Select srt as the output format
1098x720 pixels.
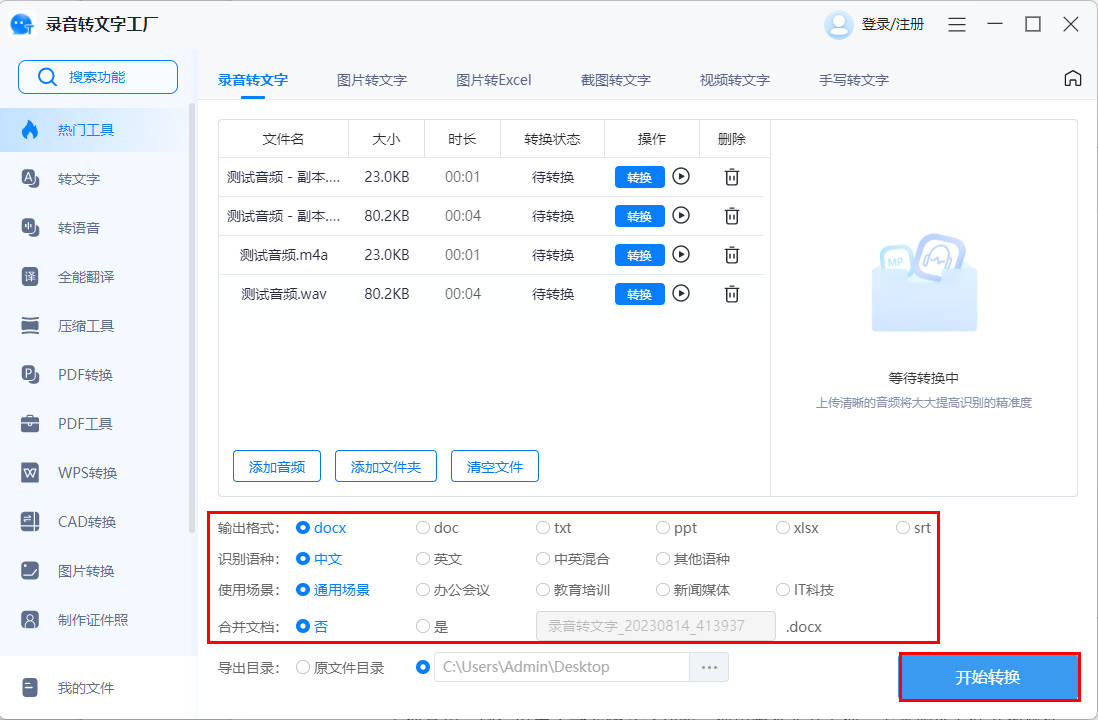point(902,527)
